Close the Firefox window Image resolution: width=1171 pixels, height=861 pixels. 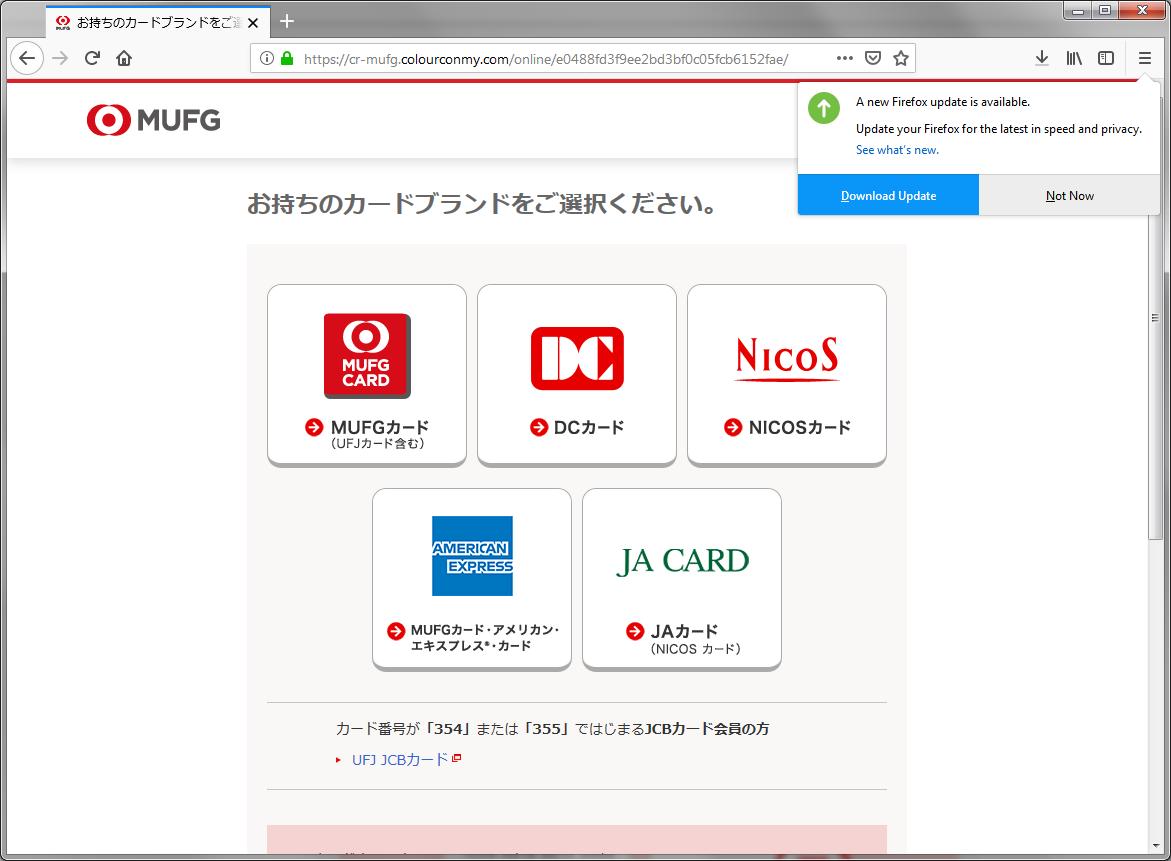[x=1142, y=10]
